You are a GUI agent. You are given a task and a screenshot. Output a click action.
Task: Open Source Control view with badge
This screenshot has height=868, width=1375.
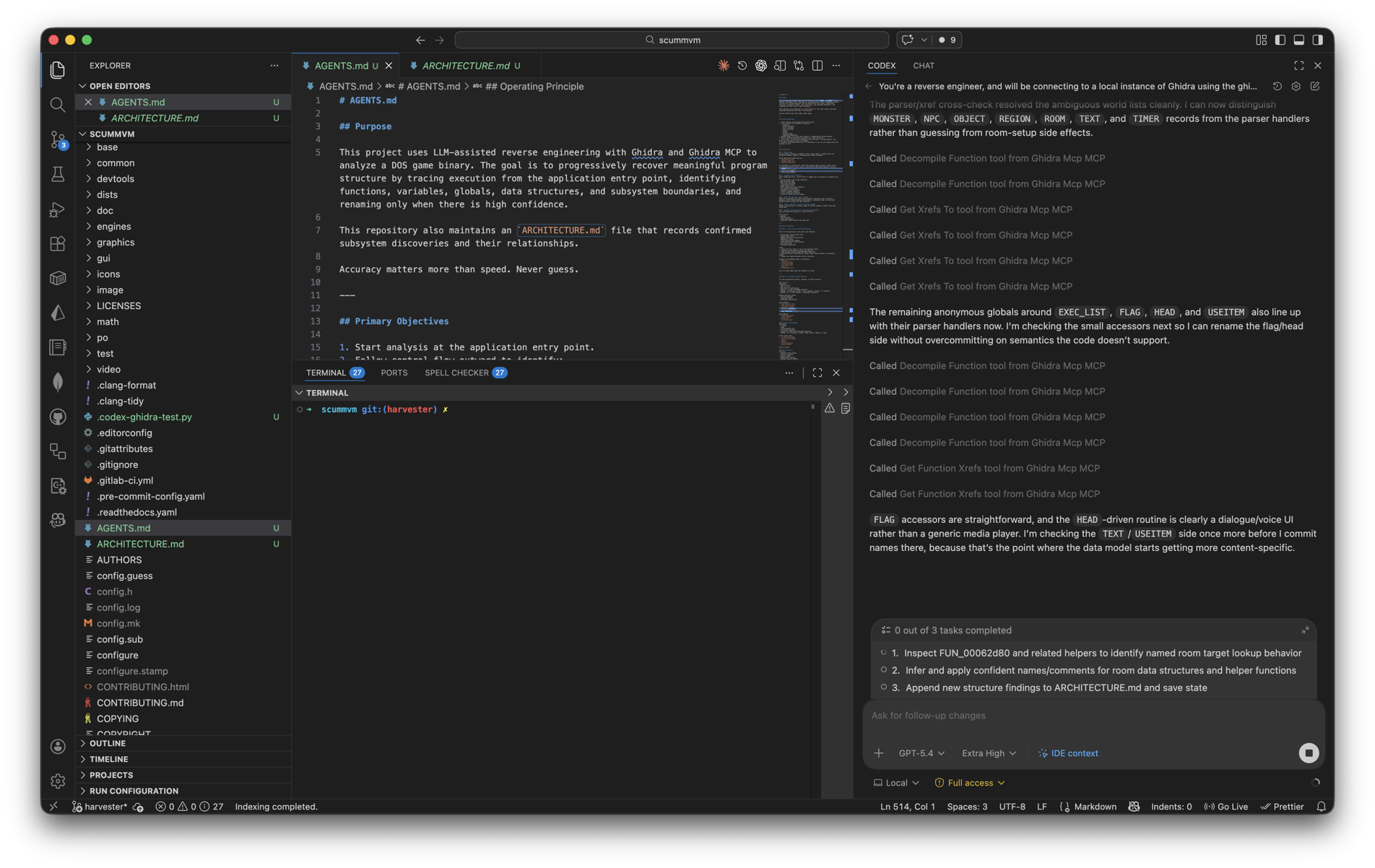pos(58,139)
